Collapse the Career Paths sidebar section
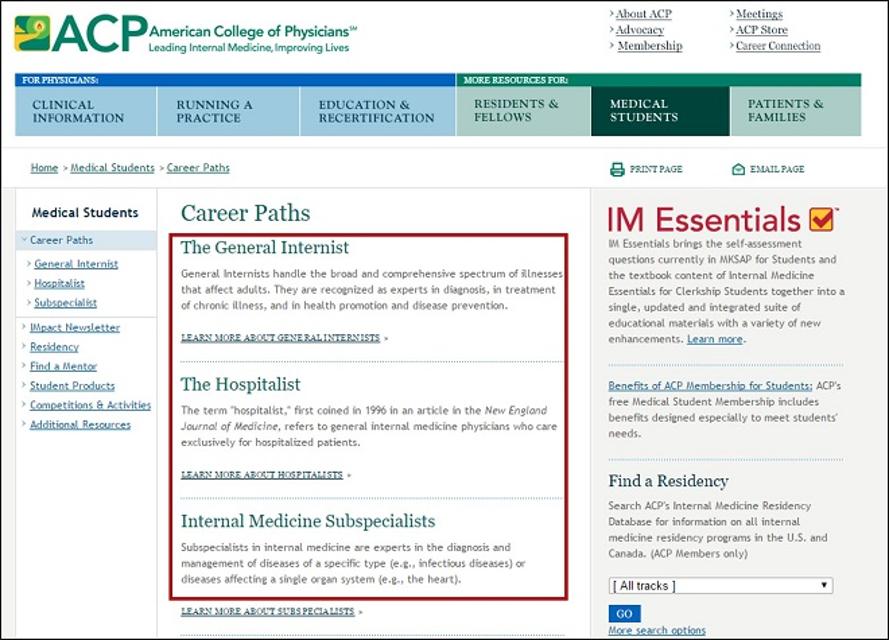 [x=24, y=240]
